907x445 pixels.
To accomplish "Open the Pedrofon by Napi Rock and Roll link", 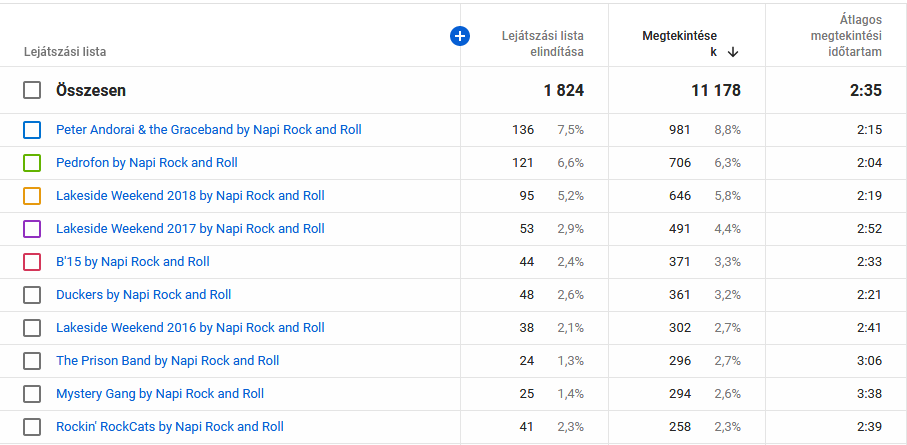I will [147, 163].
